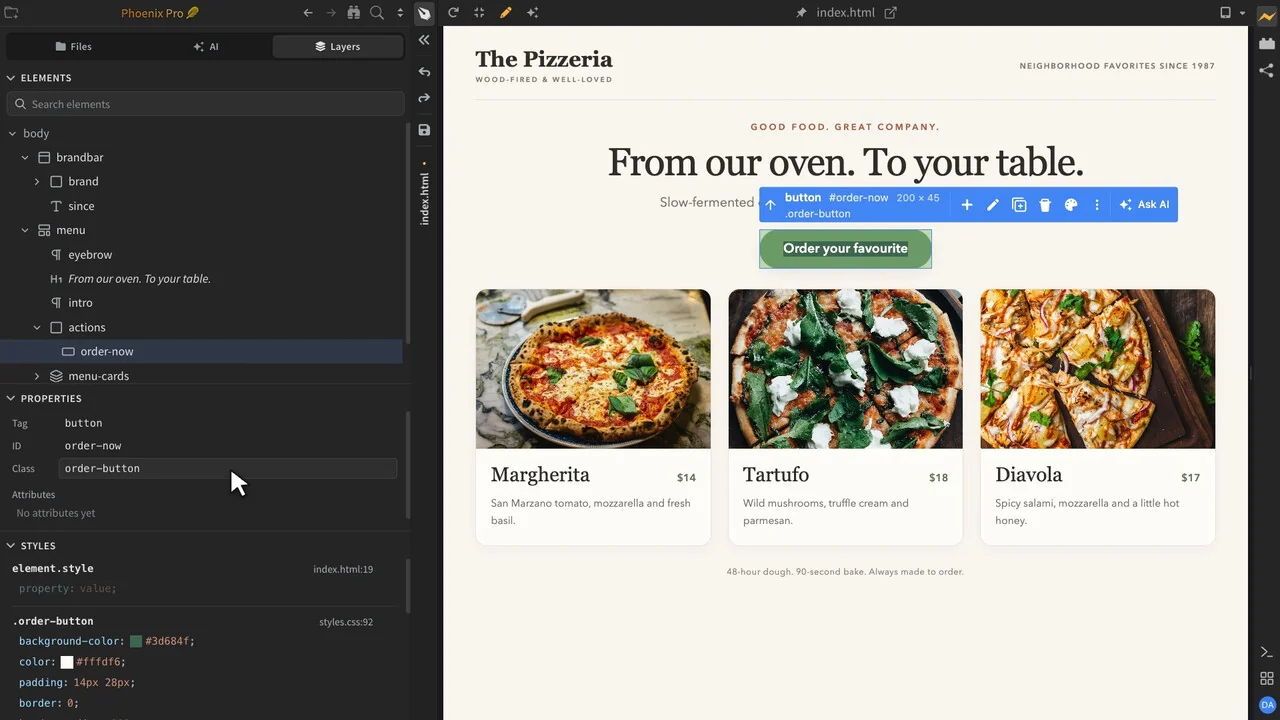This screenshot has height=720, width=1280.
Task: Select the Layers tab
Action: click(x=337, y=46)
